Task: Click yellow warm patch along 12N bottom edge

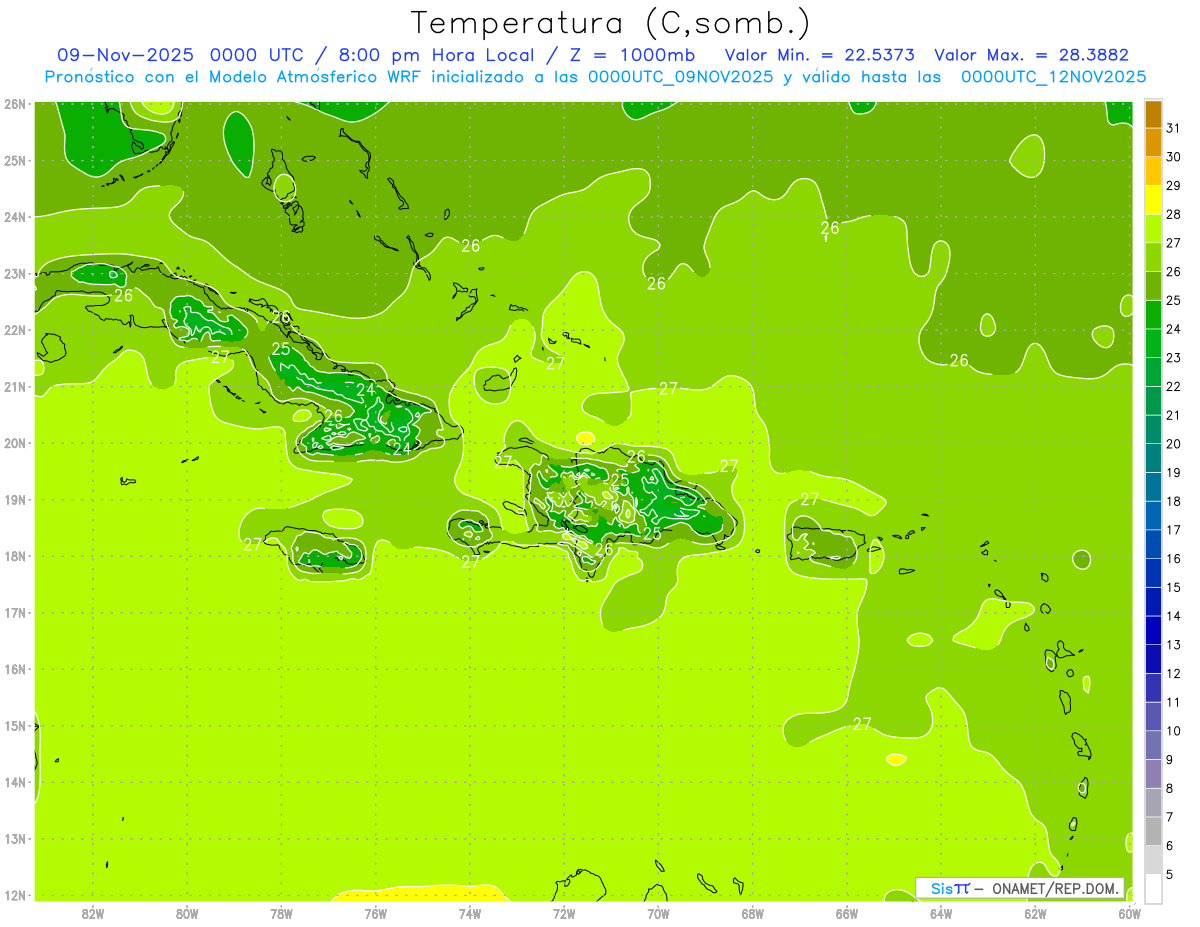Action: (418, 893)
